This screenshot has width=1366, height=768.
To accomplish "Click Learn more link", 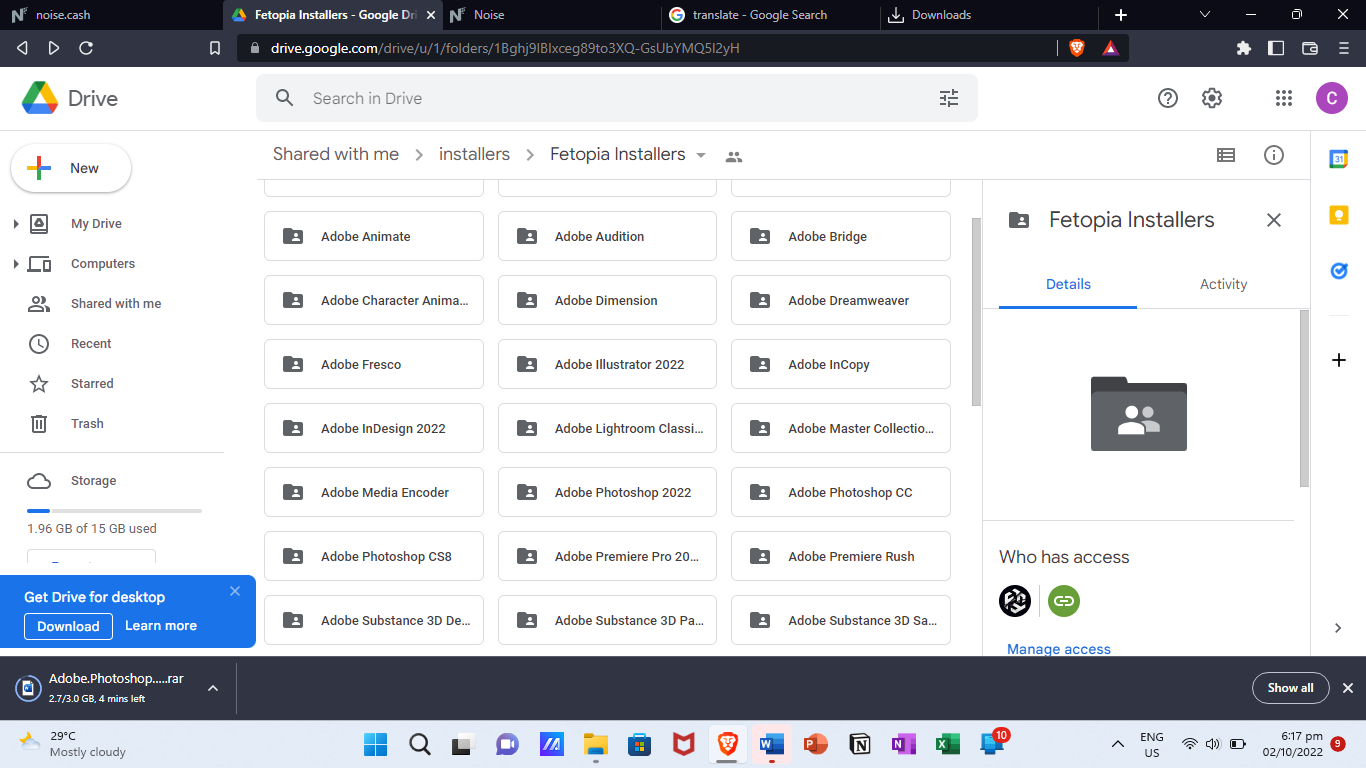I will click(x=161, y=626).
